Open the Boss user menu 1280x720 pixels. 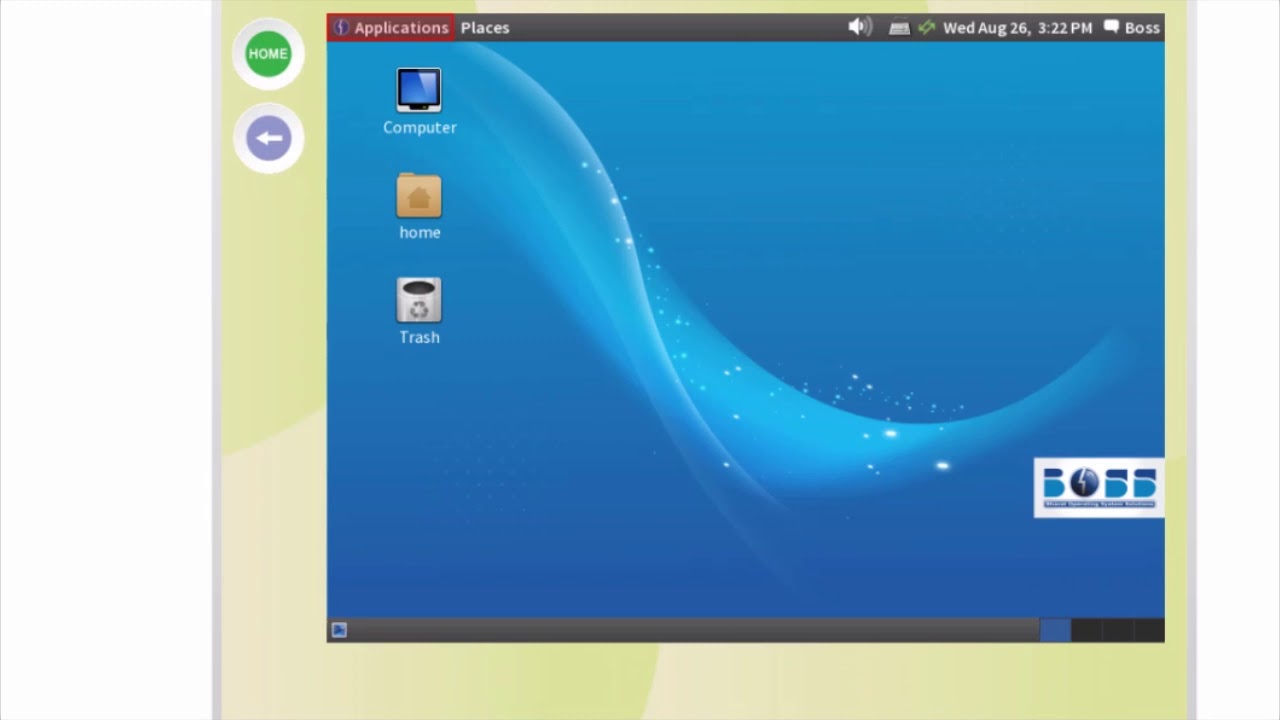[1132, 28]
